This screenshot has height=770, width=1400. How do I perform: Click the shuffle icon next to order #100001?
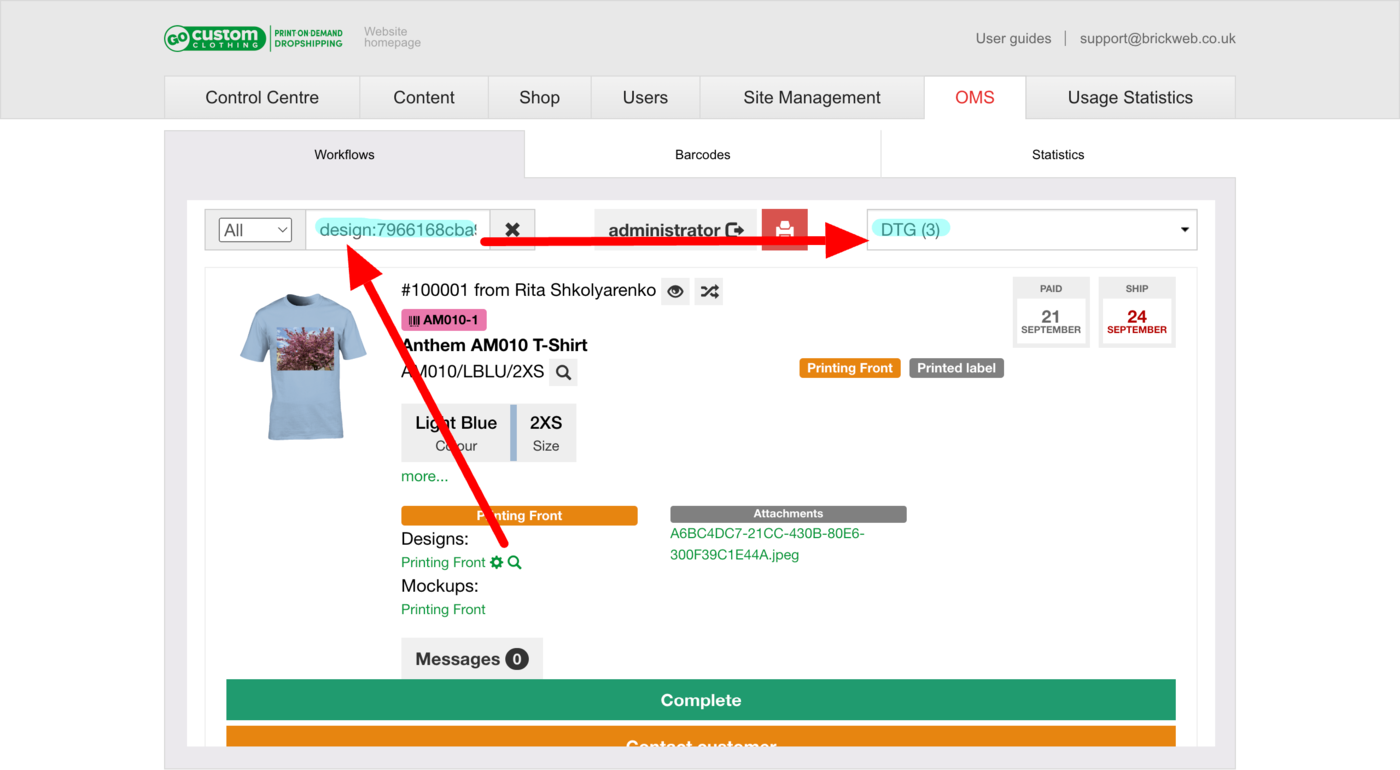709,291
